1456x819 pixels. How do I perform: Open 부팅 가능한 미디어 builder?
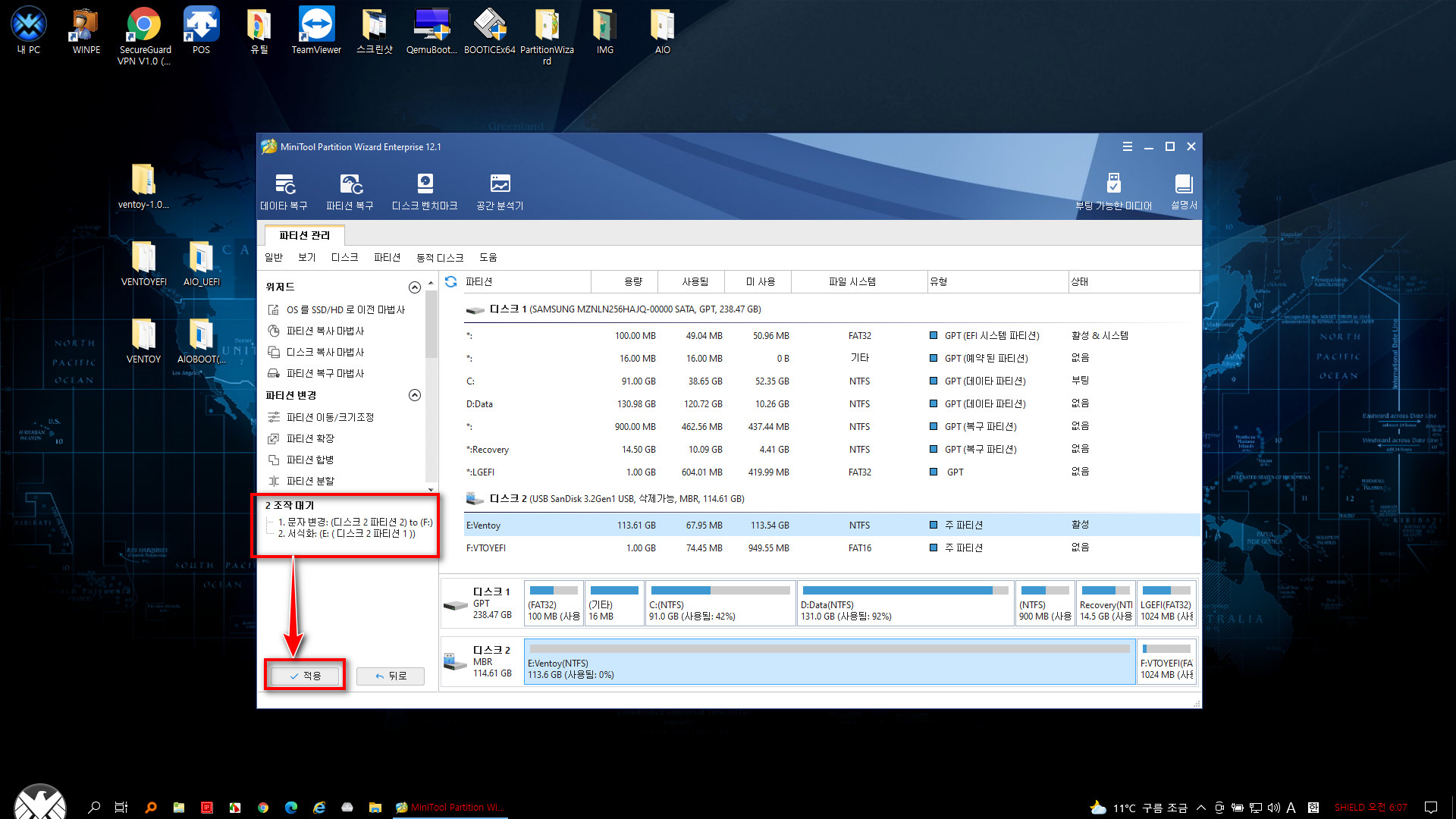click(1113, 192)
